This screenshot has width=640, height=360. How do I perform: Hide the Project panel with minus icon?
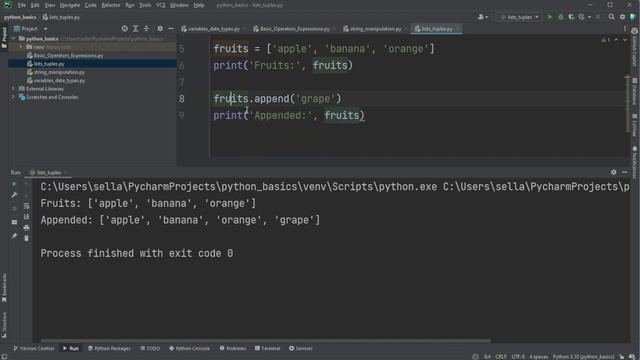click(x=171, y=29)
